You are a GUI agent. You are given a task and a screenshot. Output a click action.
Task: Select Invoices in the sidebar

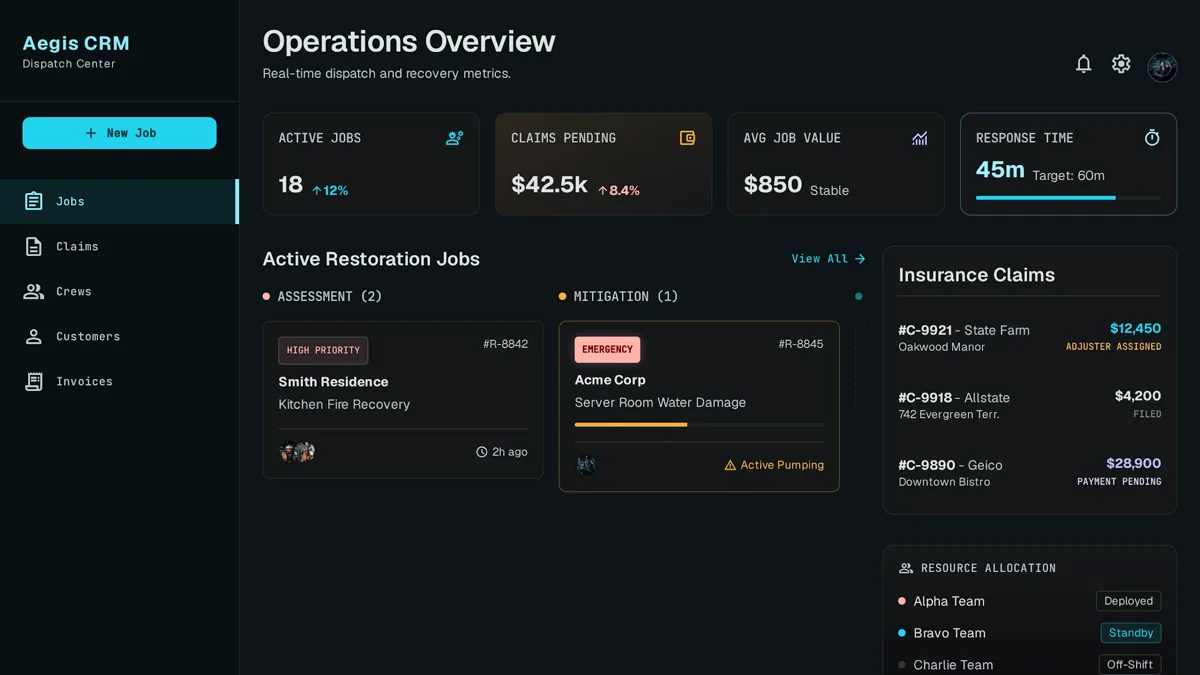(x=119, y=381)
